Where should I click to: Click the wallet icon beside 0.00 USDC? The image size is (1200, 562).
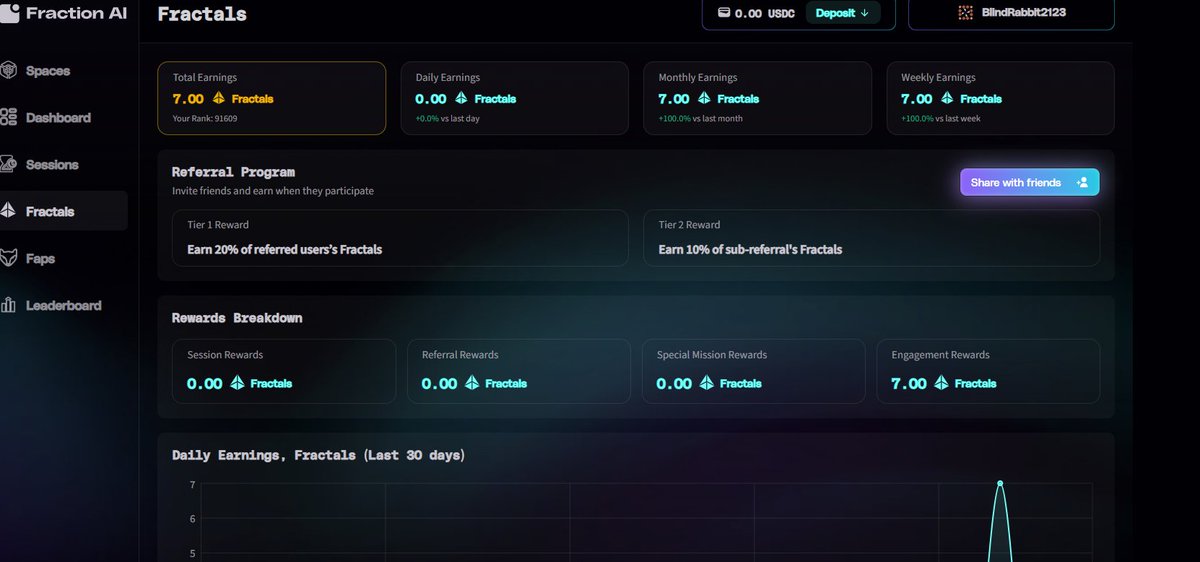[x=725, y=13]
